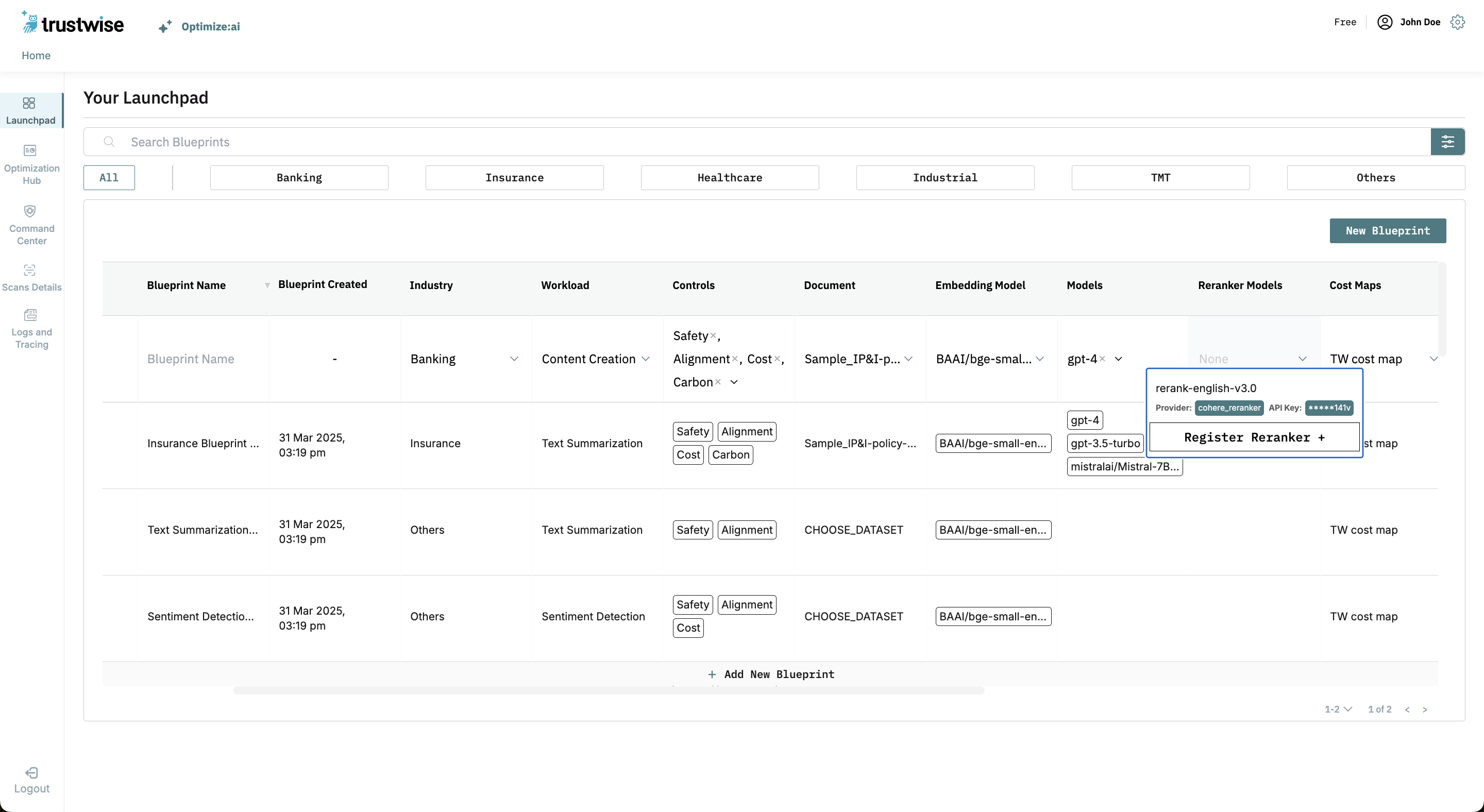Open Logs and Tracing sidebar icon
Screen dimensions: 1484x812
(x=30, y=315)
